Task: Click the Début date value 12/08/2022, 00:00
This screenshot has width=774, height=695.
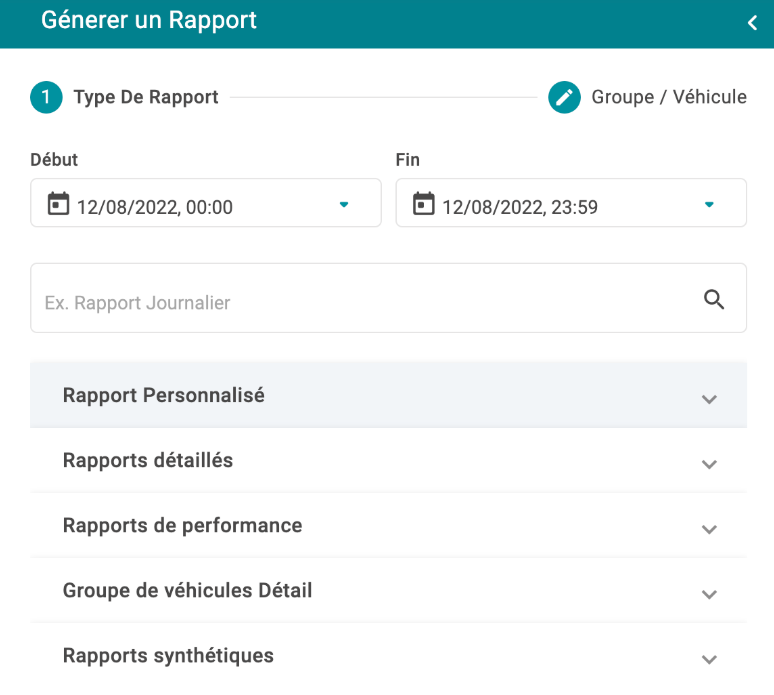Action: pyautogui.click(x=155, y=207)
